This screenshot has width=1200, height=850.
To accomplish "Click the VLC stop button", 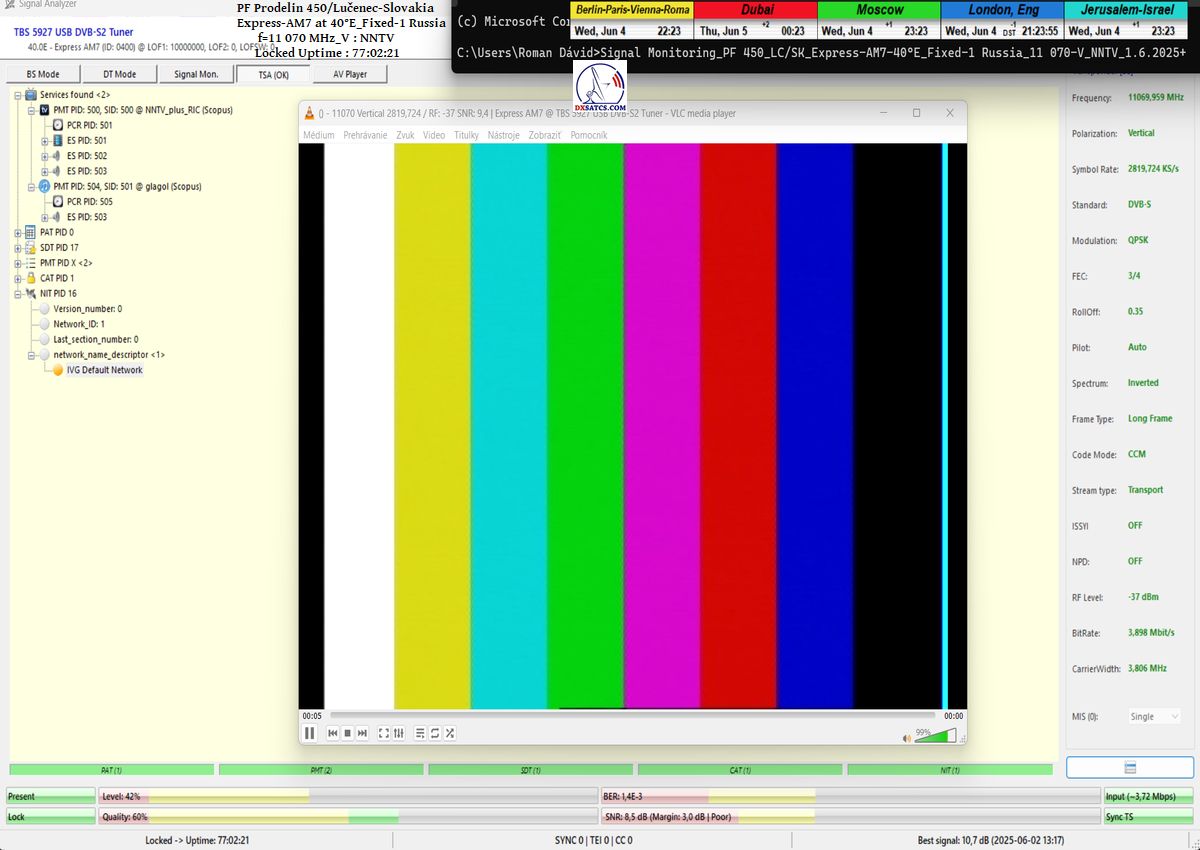I will pyautogui.click(x=347, y=733).
